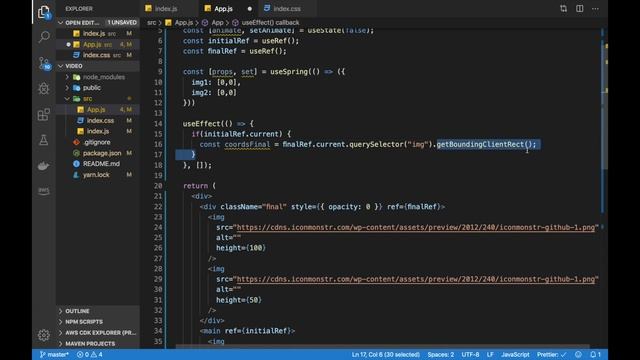Change encoding via UTF-8 status
This screenshot has width=640, height=360.
(x=470, y=354)
